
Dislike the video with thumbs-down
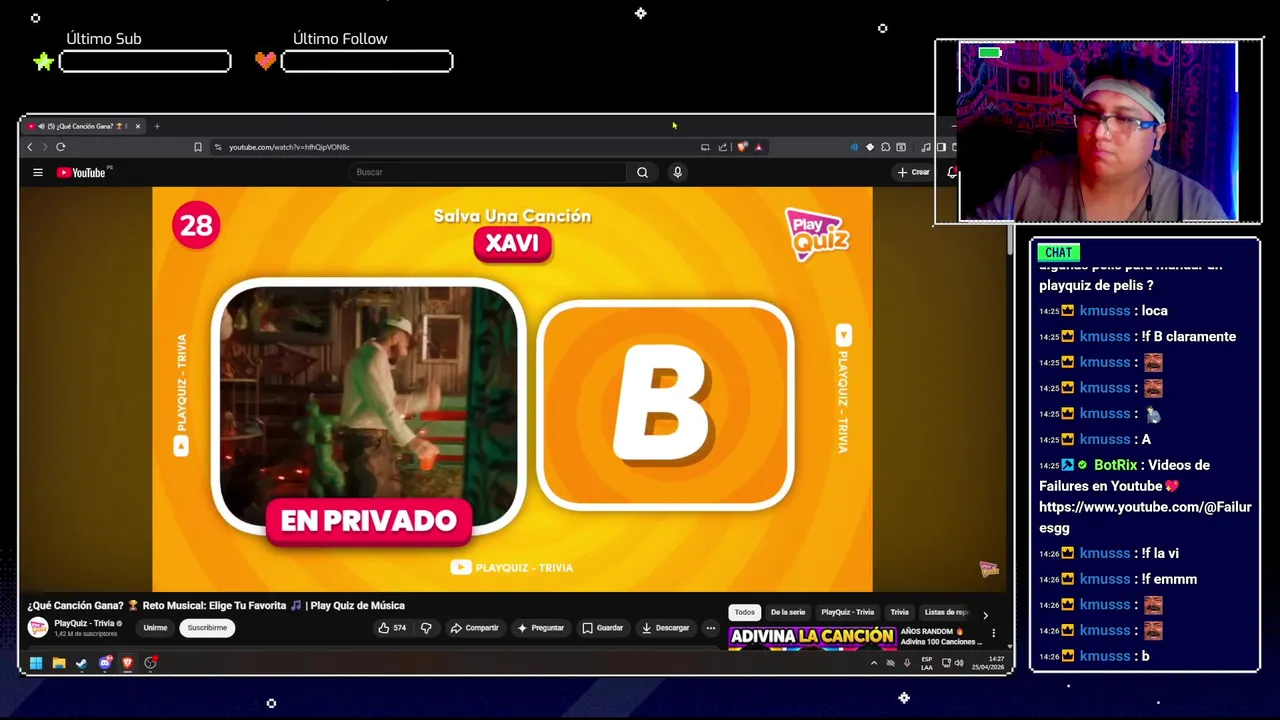(x=426, y=628)
